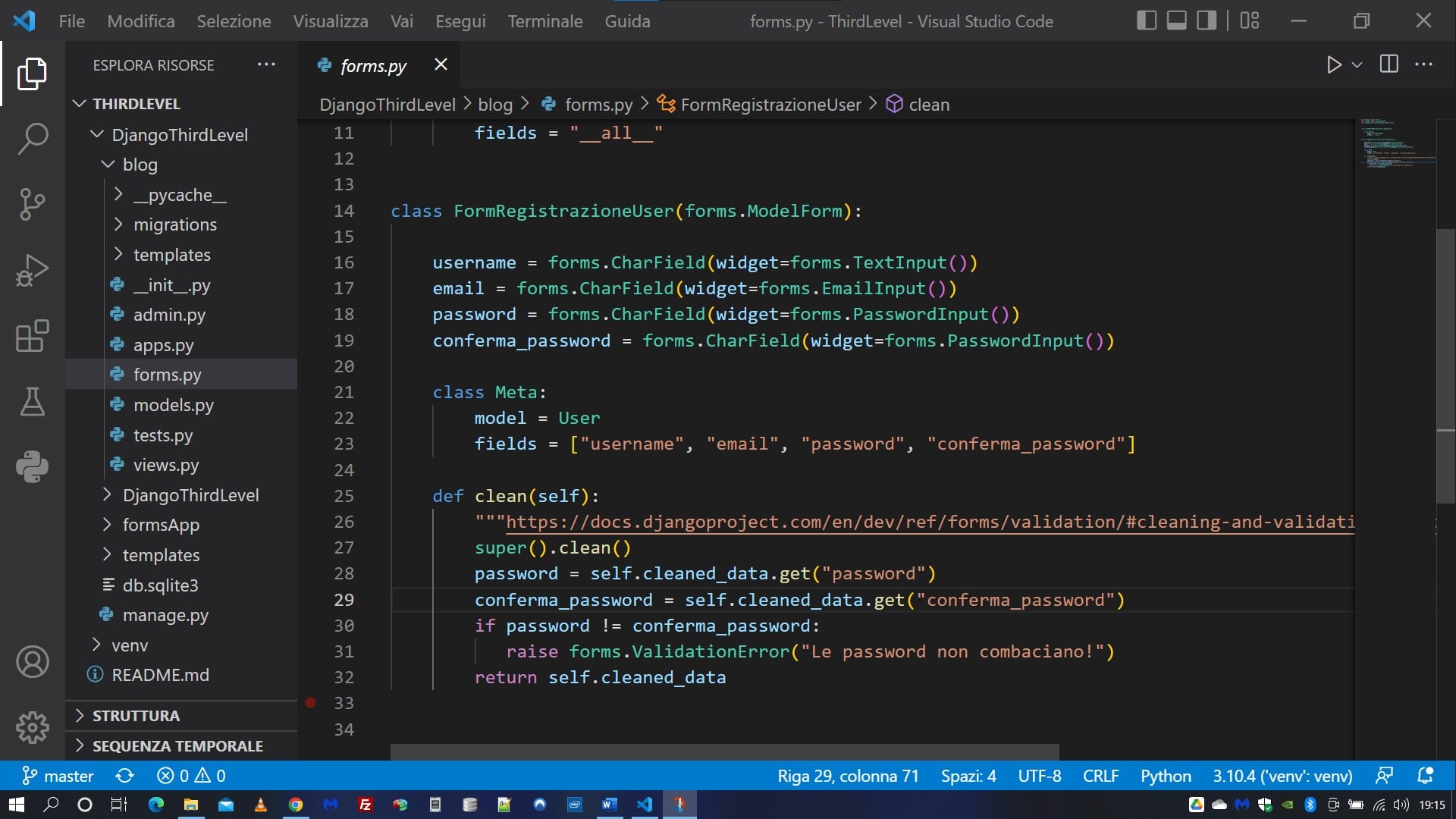Click the master branch in status bar
The image size is (1456, 819).
(x=58, y=776)
